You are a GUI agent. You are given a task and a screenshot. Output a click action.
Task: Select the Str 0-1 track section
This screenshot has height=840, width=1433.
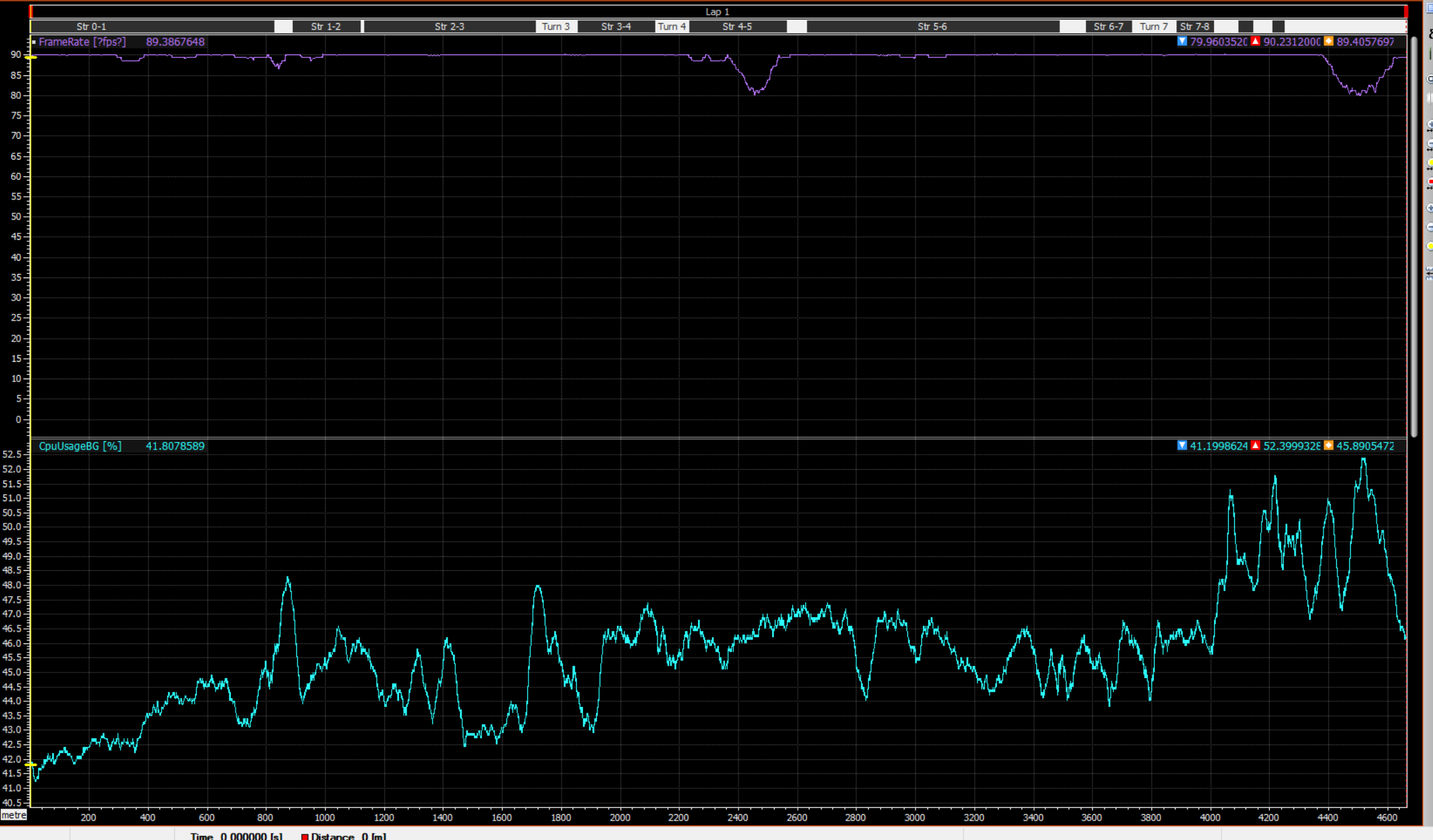pyautogui.click(x=152, y=26)
